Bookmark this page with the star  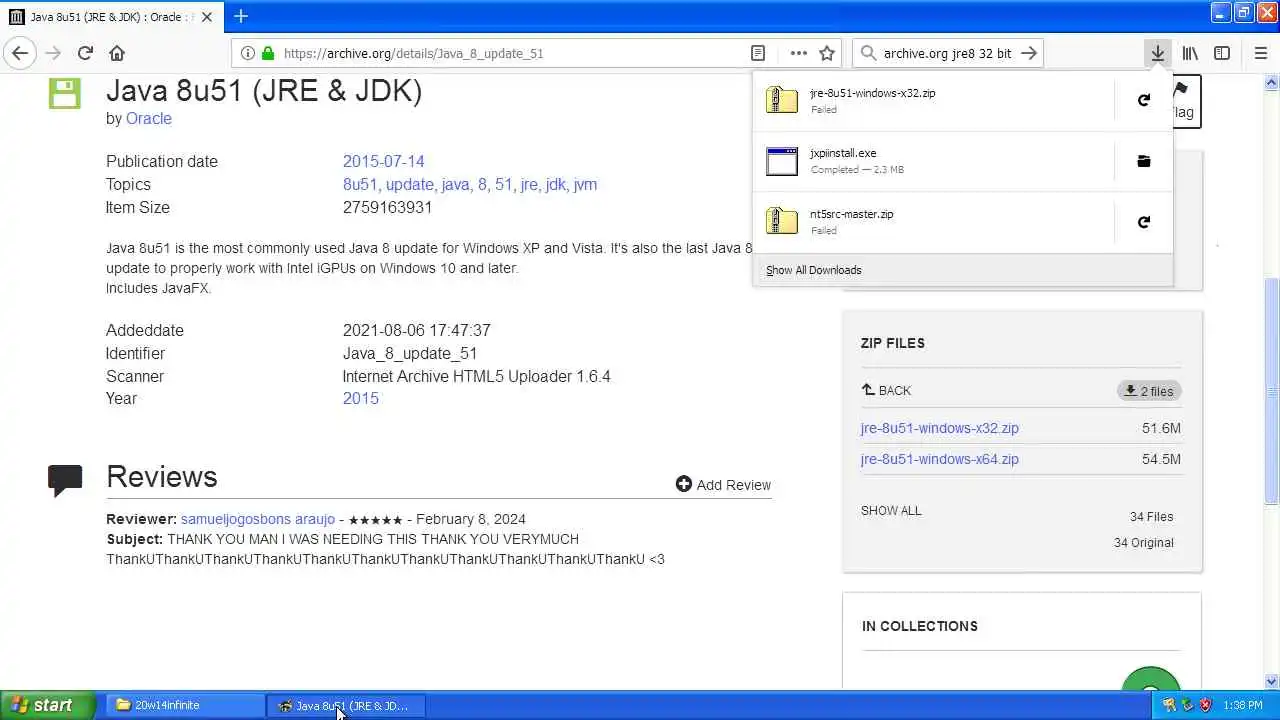[x=827, y=53]
